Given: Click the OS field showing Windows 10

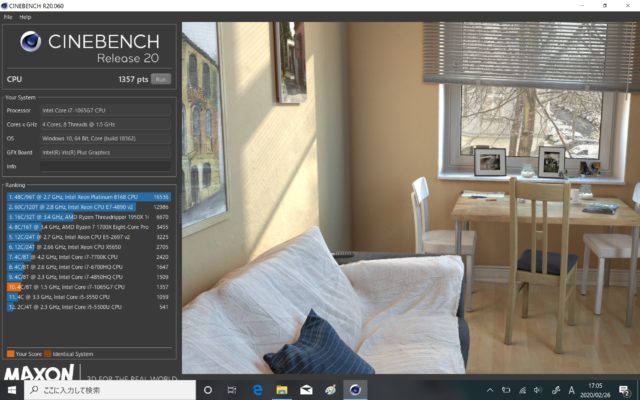Looking at the screenshot, I should click(105, 138).
